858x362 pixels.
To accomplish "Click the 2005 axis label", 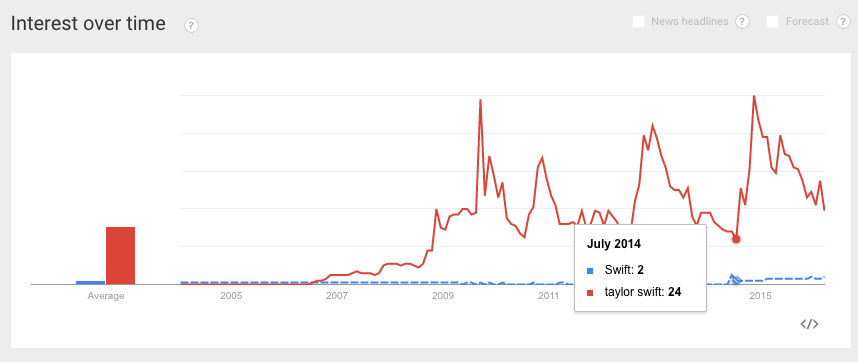I will click(x=231, y=296).
